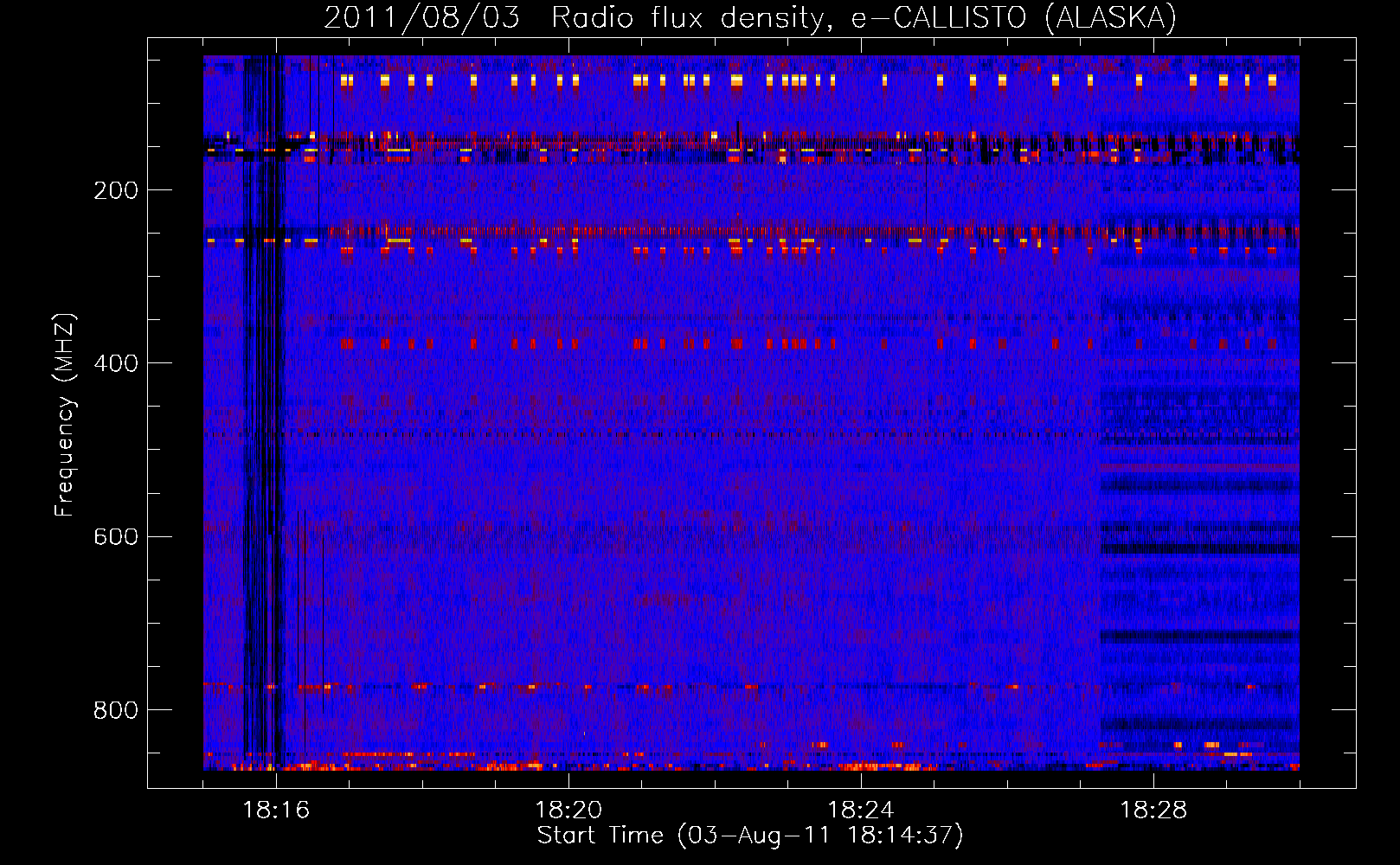
Task: Click the 18:20 time tick label
Action: pos(568,810)
